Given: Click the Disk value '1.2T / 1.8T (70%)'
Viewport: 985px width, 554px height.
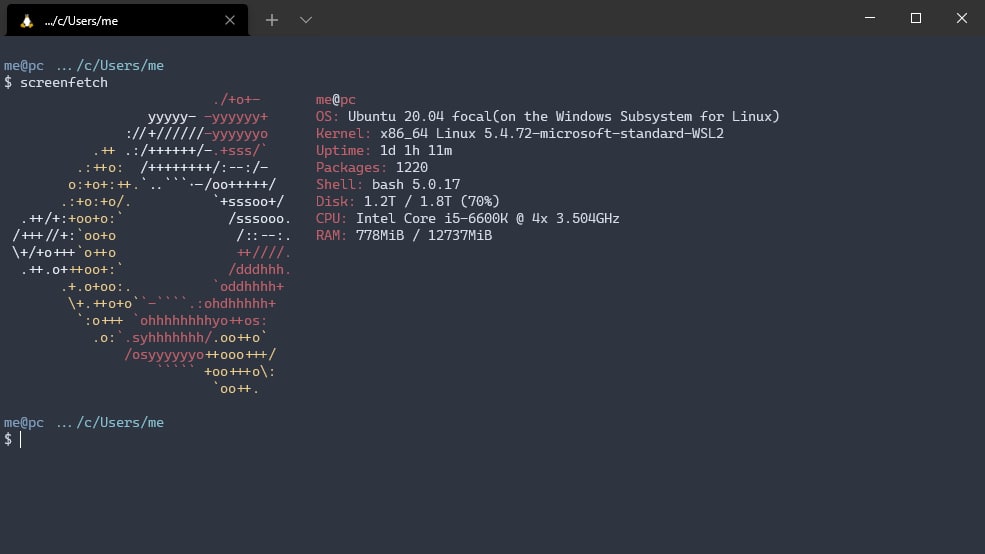Looking at the screenshot, I should click(432, 201).
